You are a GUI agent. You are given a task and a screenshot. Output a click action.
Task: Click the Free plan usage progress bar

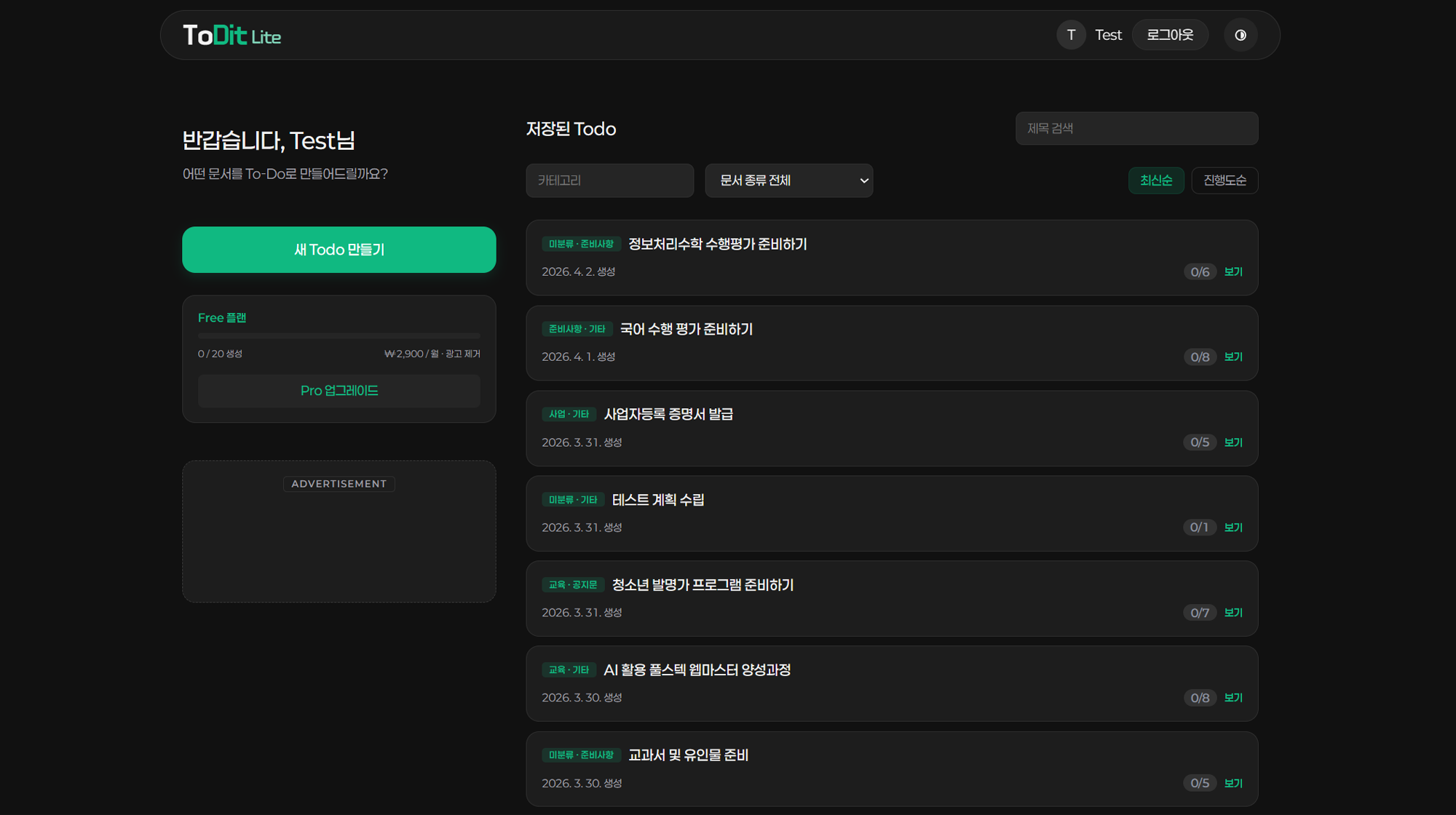339,336
